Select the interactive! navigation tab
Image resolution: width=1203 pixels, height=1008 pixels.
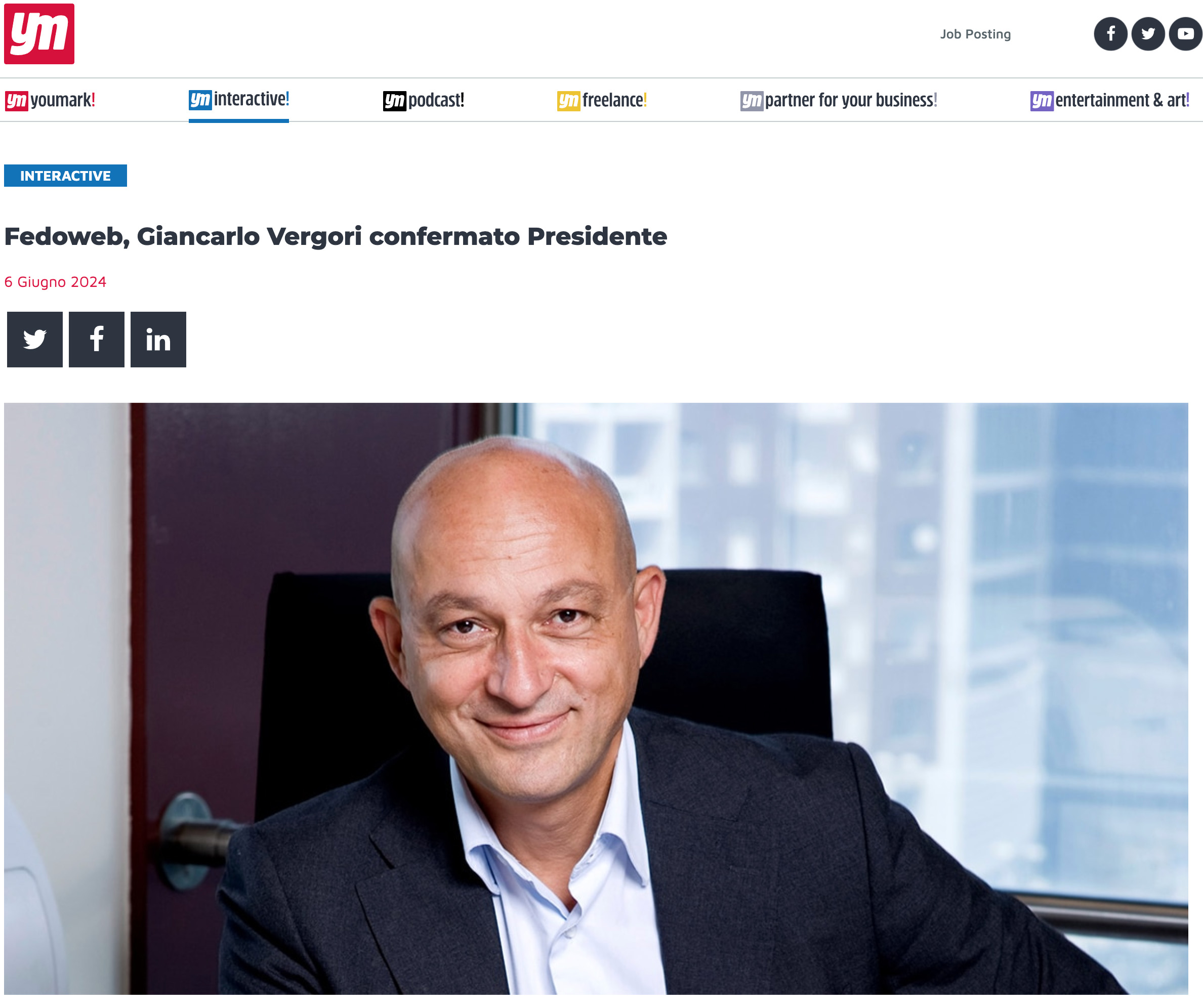coord(239,100)
